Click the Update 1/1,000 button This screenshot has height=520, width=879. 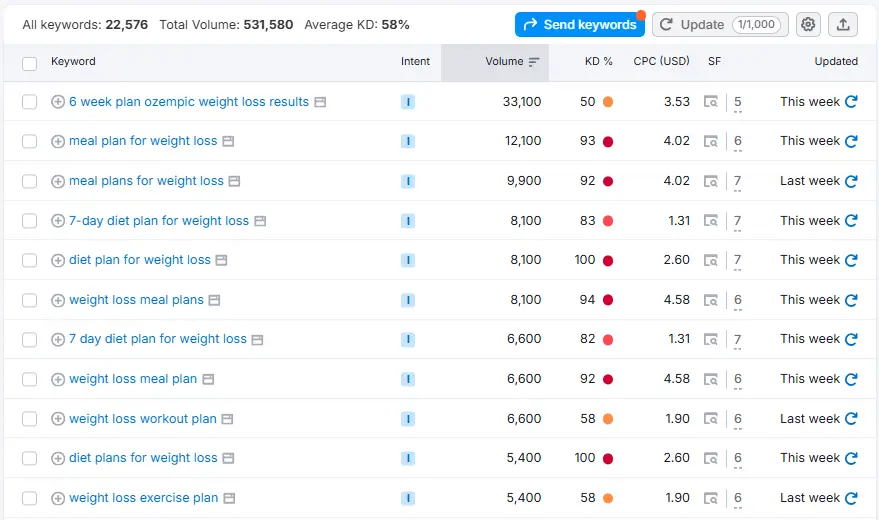720,24
